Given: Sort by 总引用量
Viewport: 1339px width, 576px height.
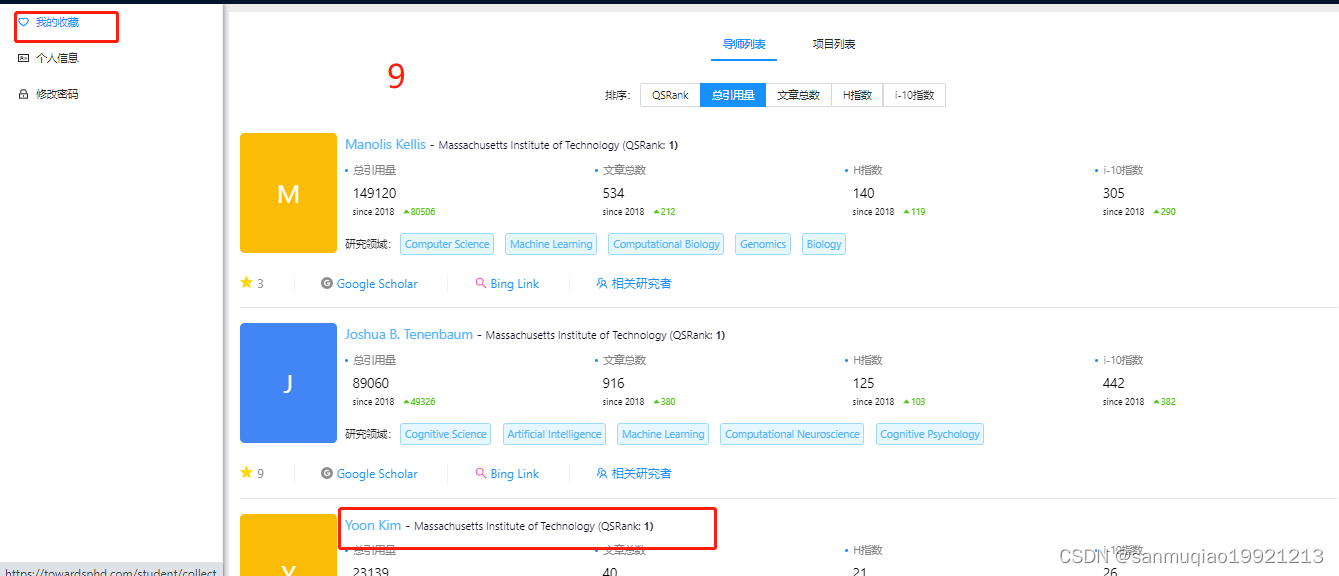Looking at the screenshot, I should click(x=733, y=95).
